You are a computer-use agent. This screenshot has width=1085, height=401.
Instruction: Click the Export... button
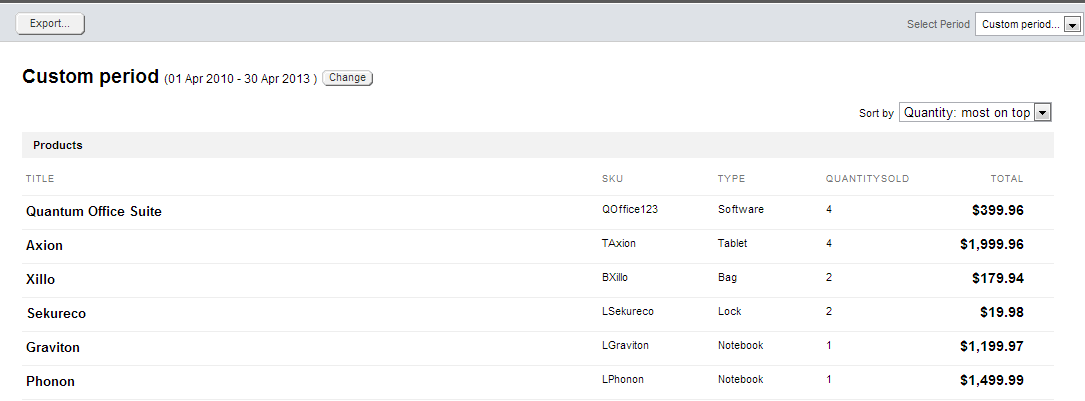pyautogui.click(x=50, y=24)
